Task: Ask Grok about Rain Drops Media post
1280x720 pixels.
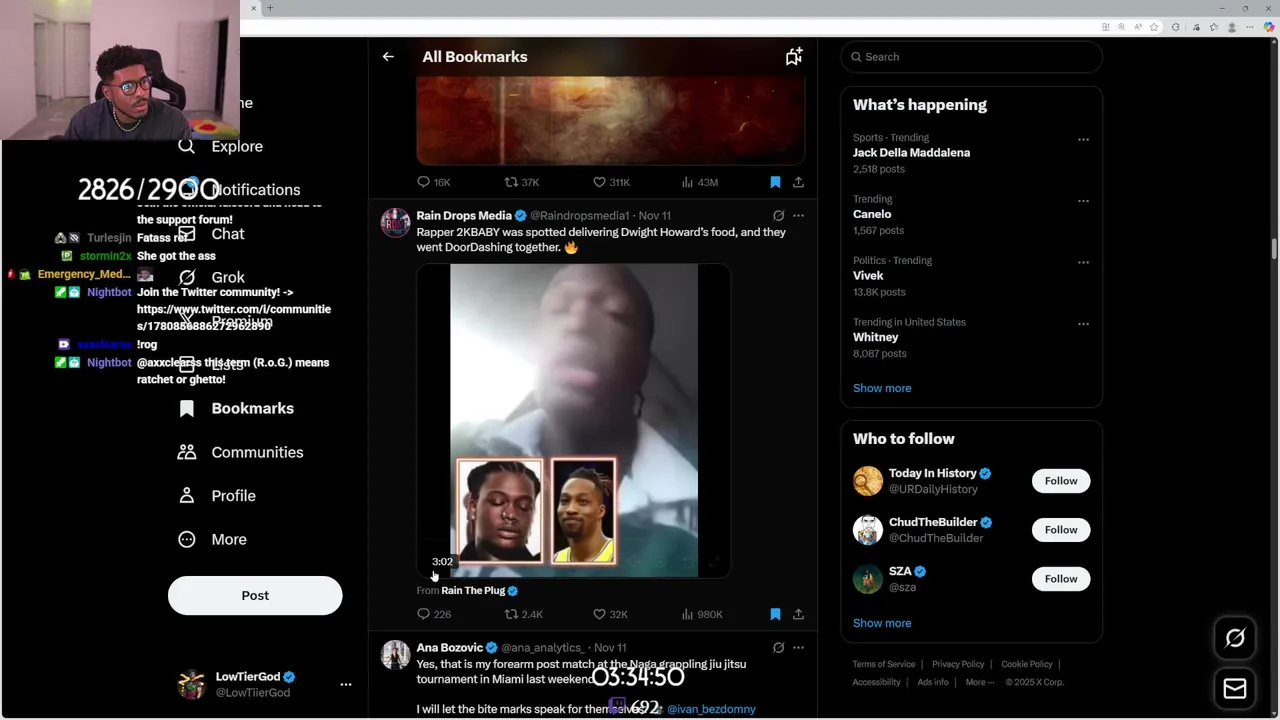Action: 778,215
